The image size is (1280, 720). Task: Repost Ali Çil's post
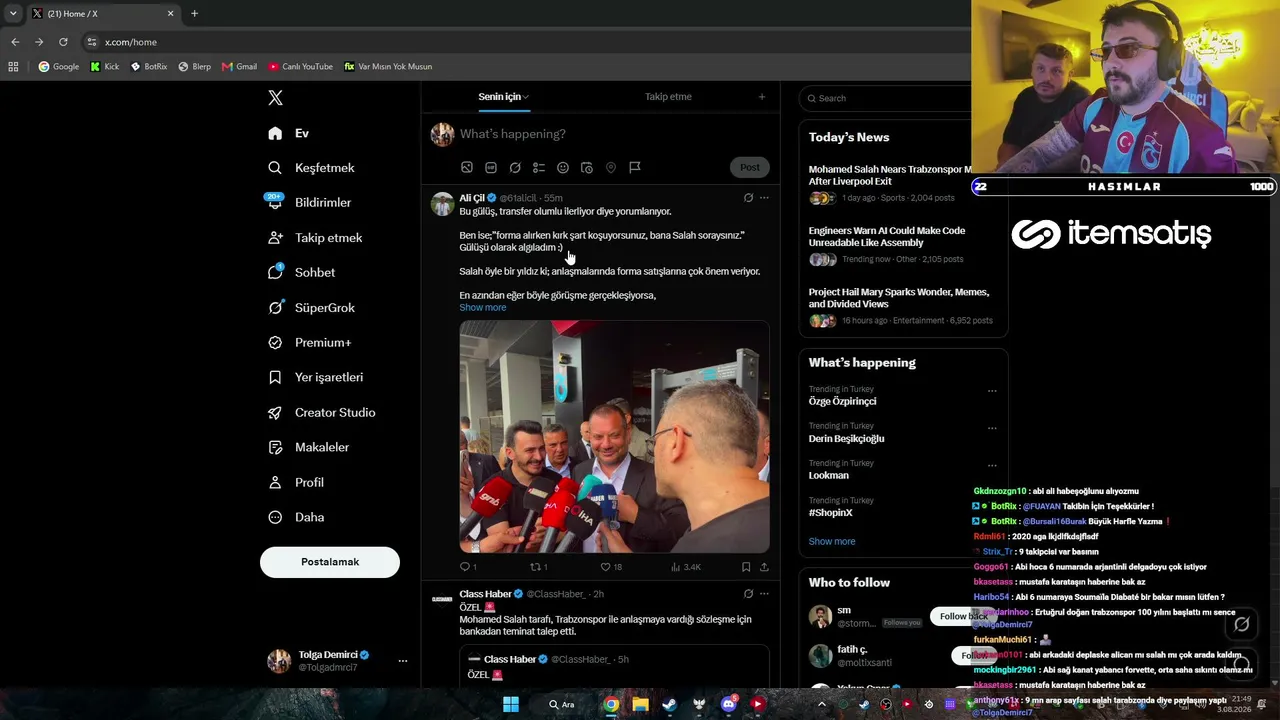535,567
